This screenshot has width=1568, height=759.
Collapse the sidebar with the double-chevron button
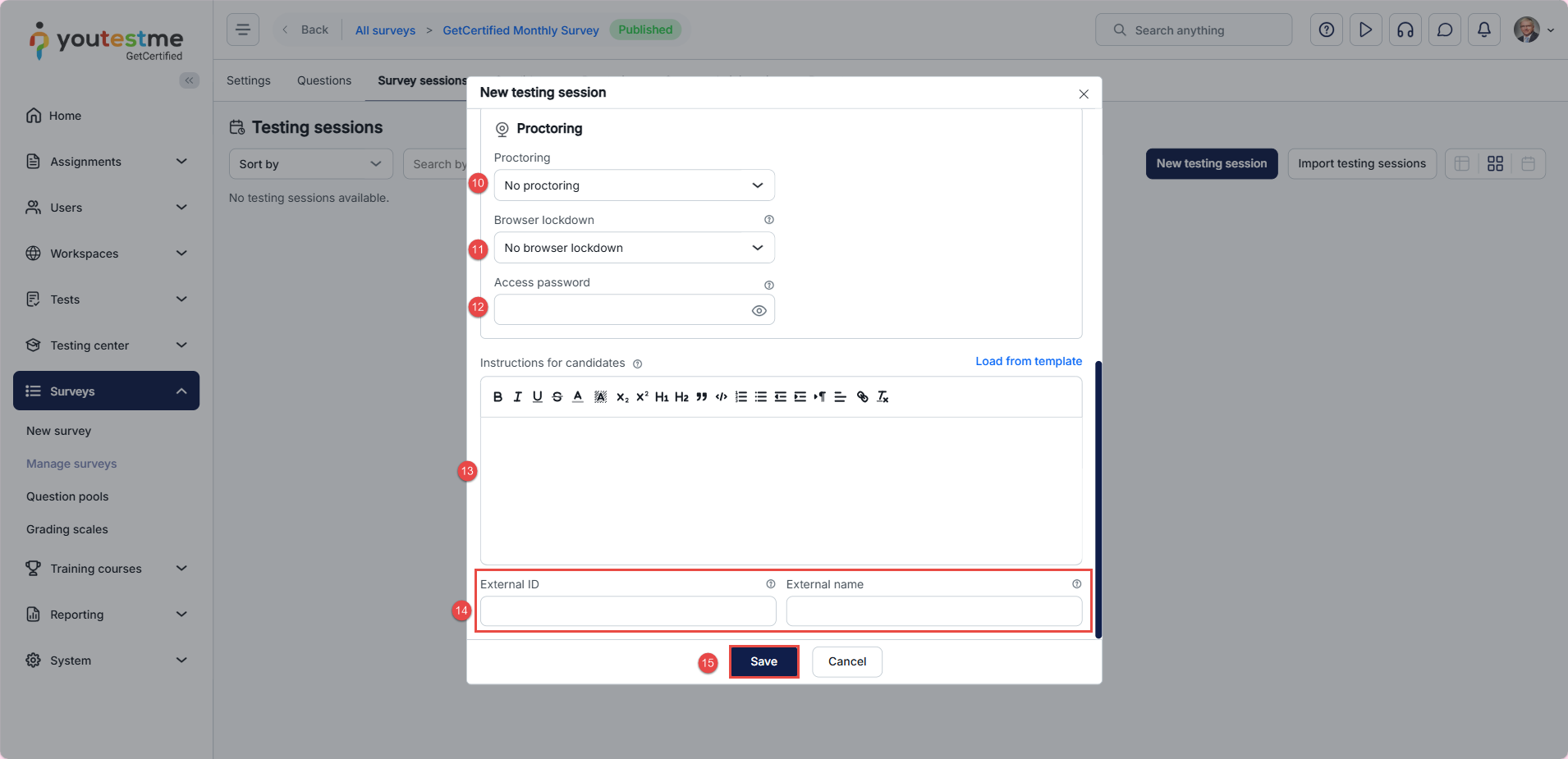tap(190, 80)
